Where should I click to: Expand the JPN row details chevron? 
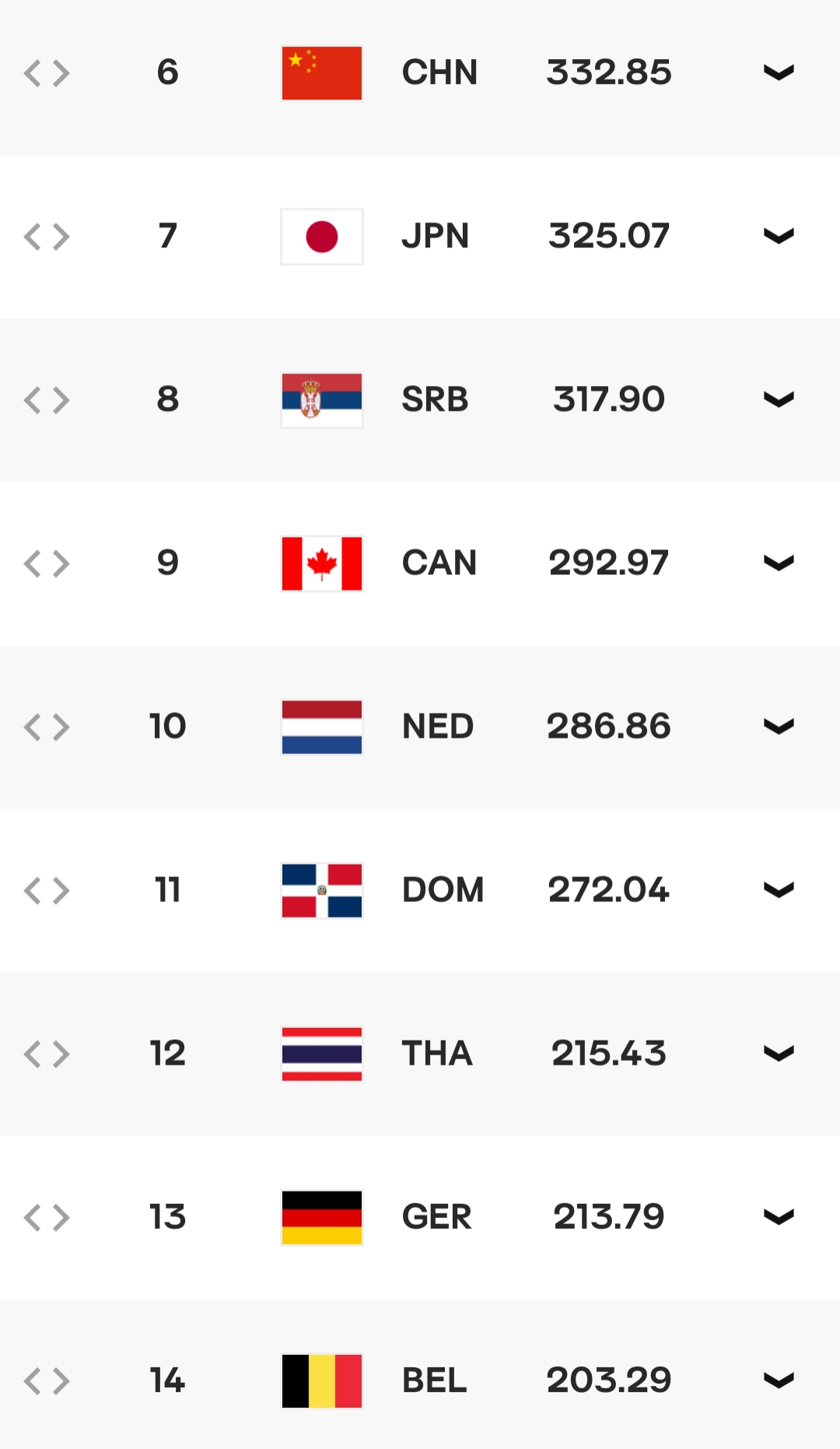point(779,236)
